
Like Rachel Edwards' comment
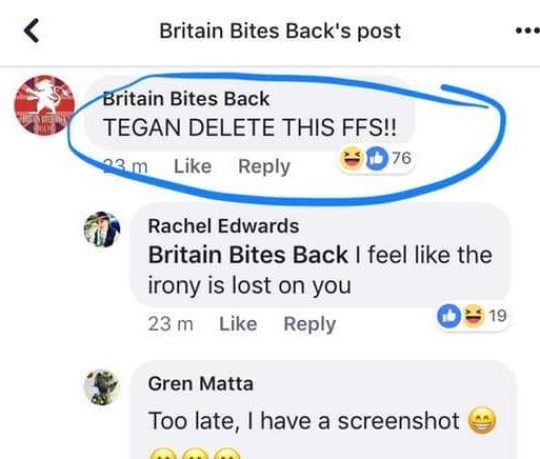(238, 324)
